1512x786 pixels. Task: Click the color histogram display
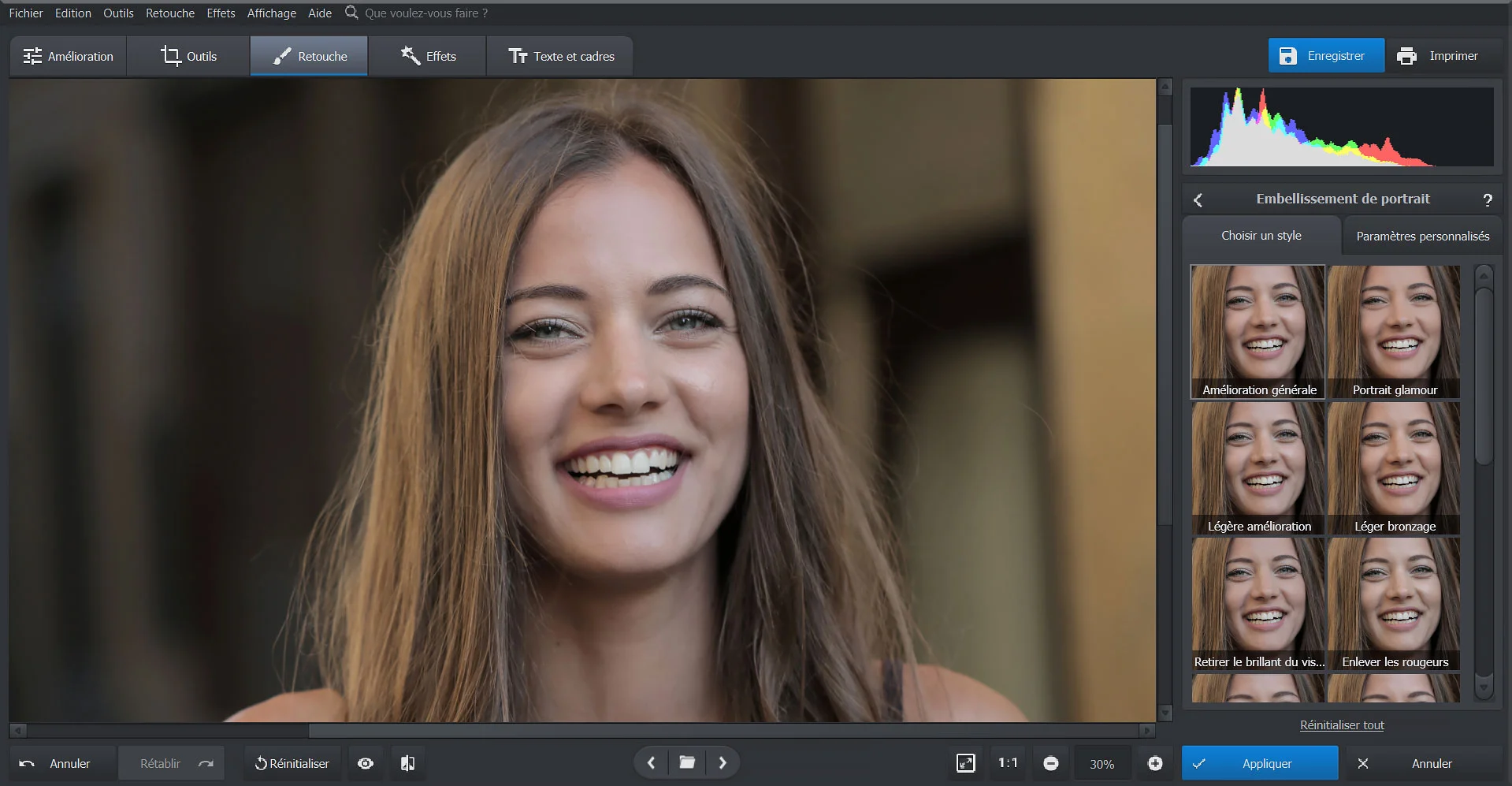1342,127
